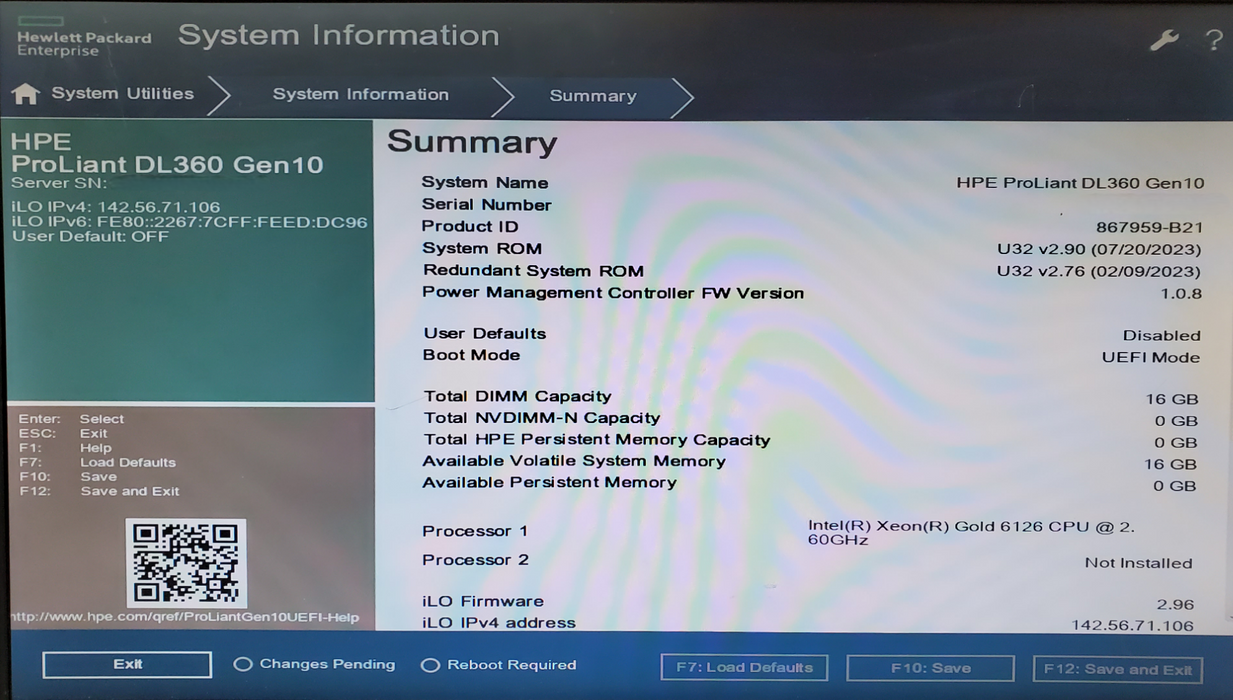Click iLO Firmware value 2.96
1233x700 pixels.
point(1175,605)
